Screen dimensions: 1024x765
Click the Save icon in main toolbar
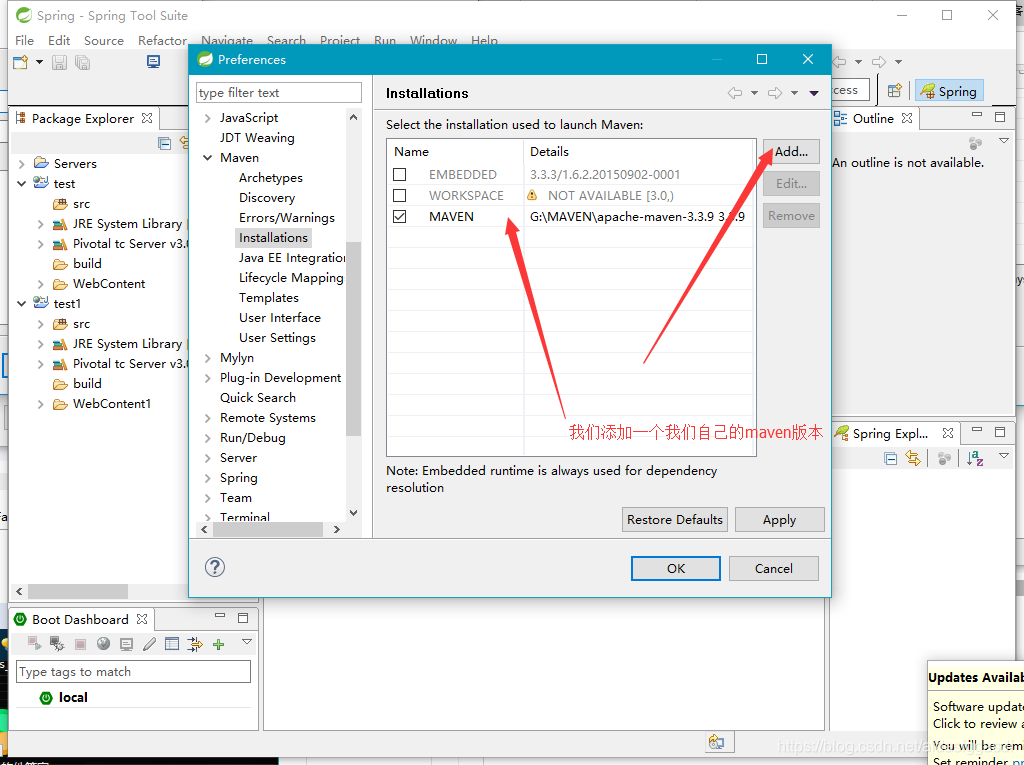coord(59,63)
